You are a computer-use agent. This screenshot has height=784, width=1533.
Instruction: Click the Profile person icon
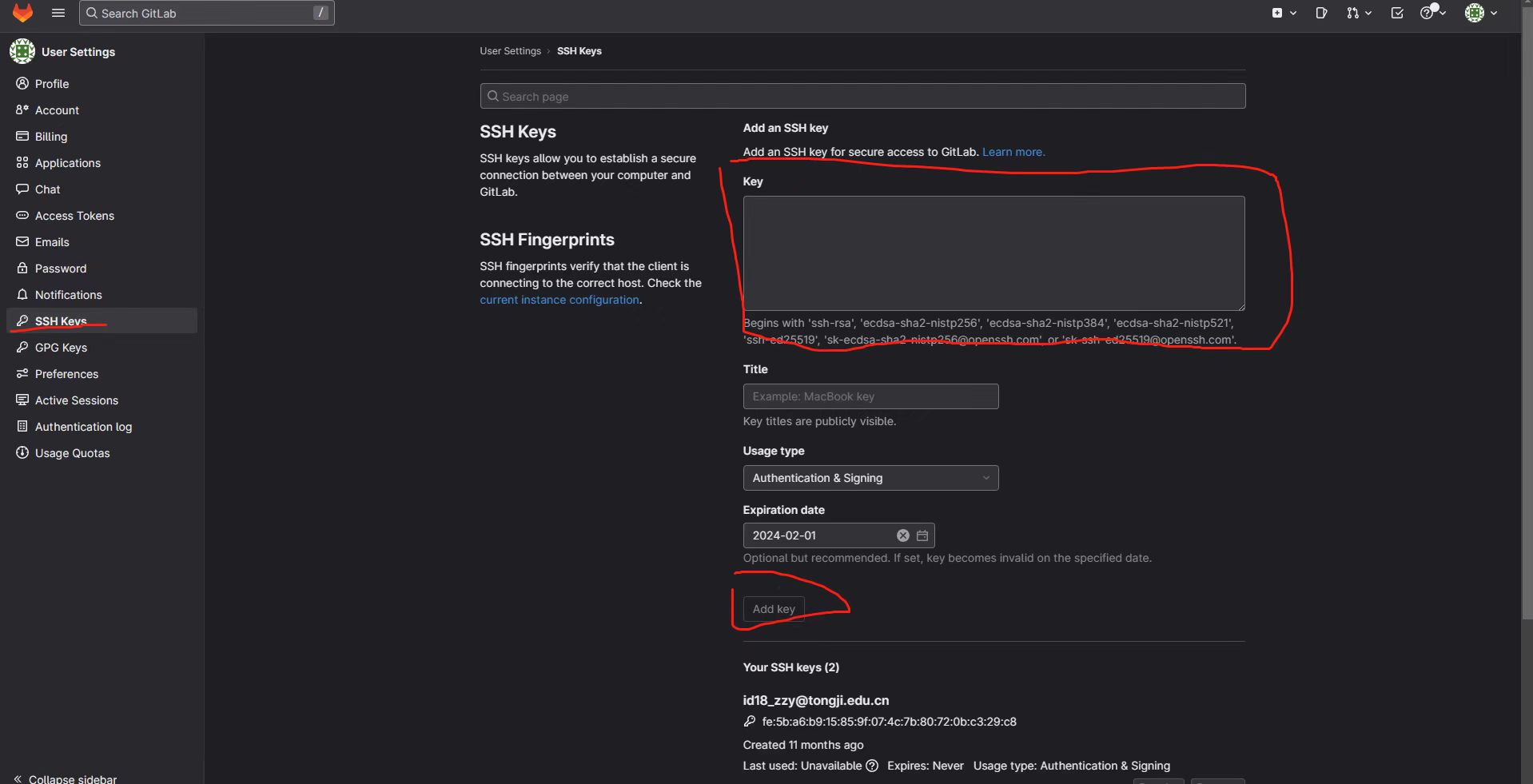[22, 83]
